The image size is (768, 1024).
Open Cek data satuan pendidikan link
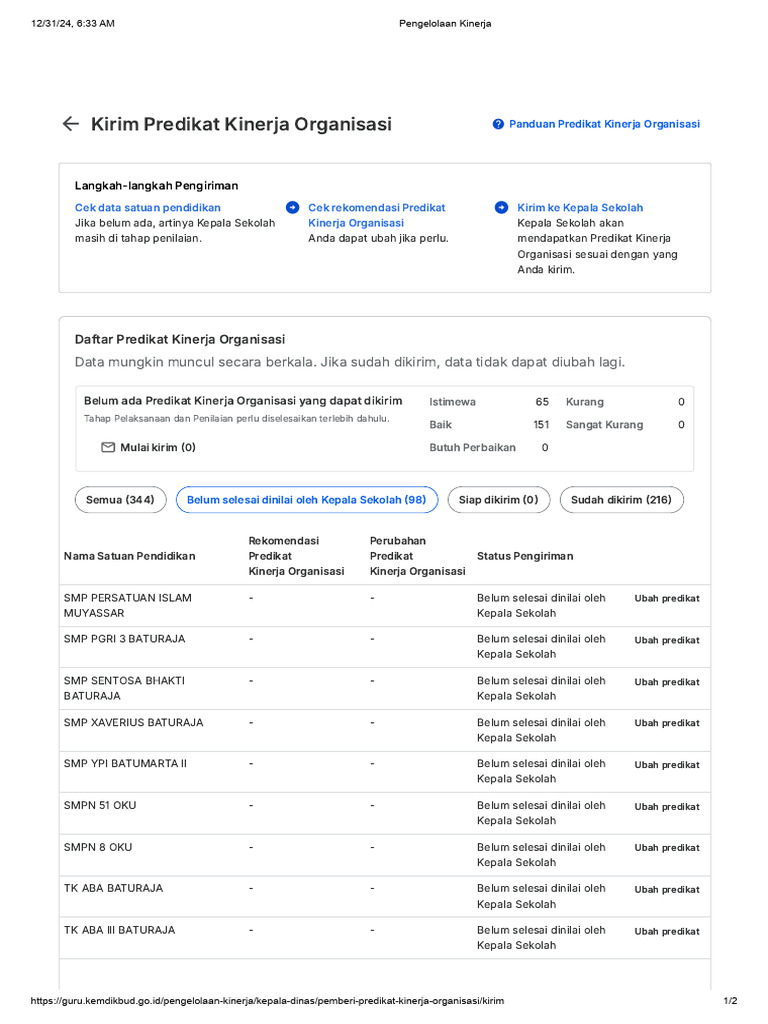[148, 208]
